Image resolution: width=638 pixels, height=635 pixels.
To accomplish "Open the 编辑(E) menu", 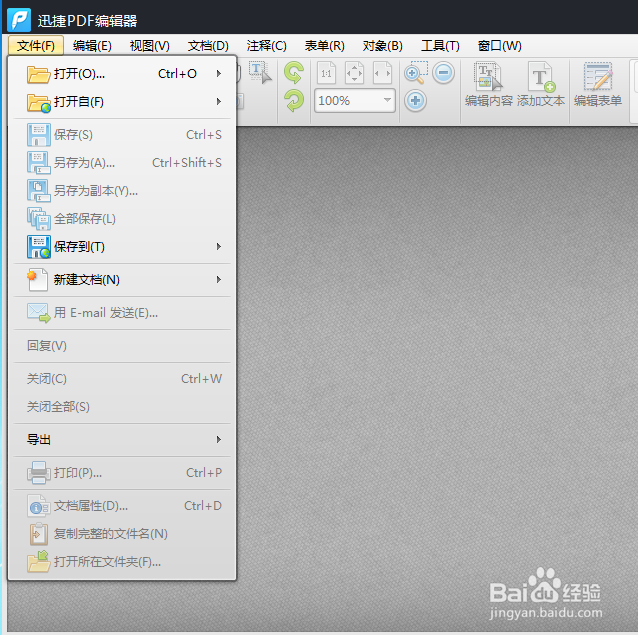I will 92,46.
